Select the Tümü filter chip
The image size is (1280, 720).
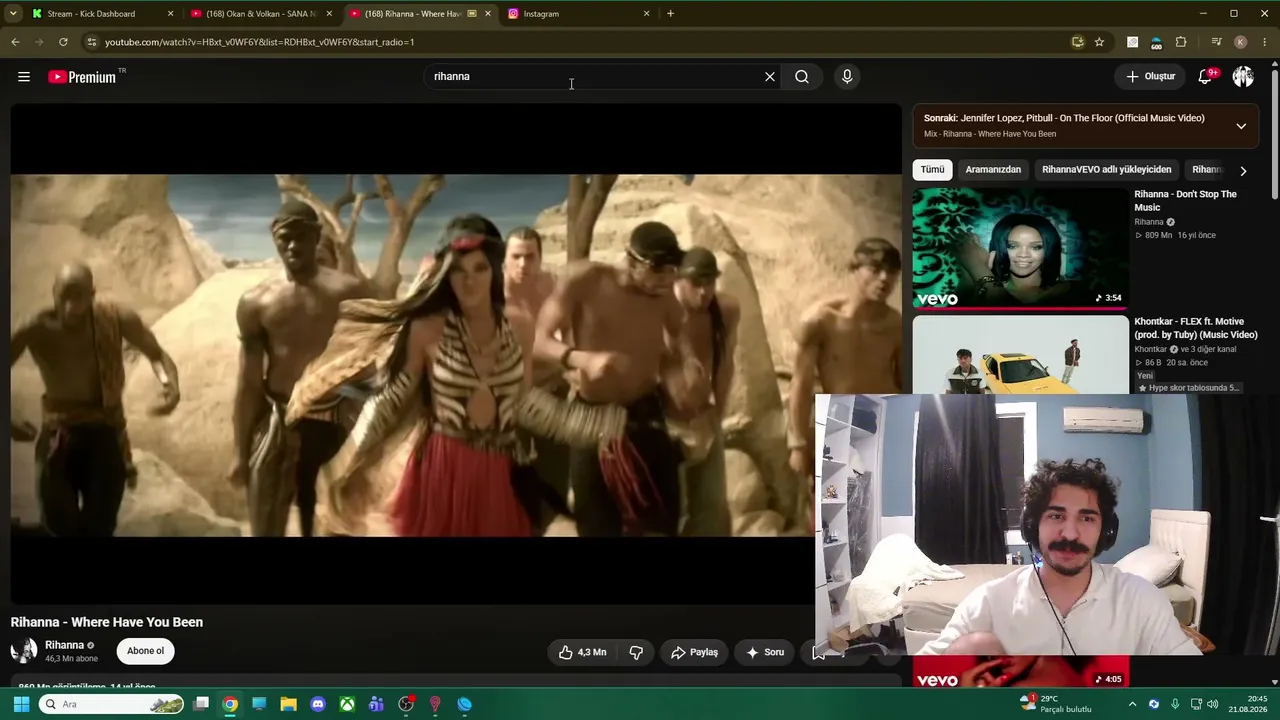coord(932,170)
